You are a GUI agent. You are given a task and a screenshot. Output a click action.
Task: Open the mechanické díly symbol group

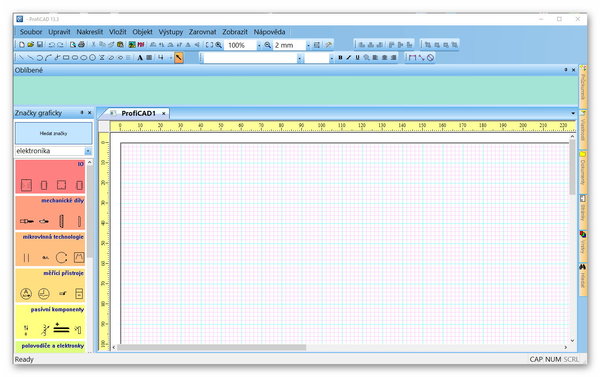(x=50, y=213)
